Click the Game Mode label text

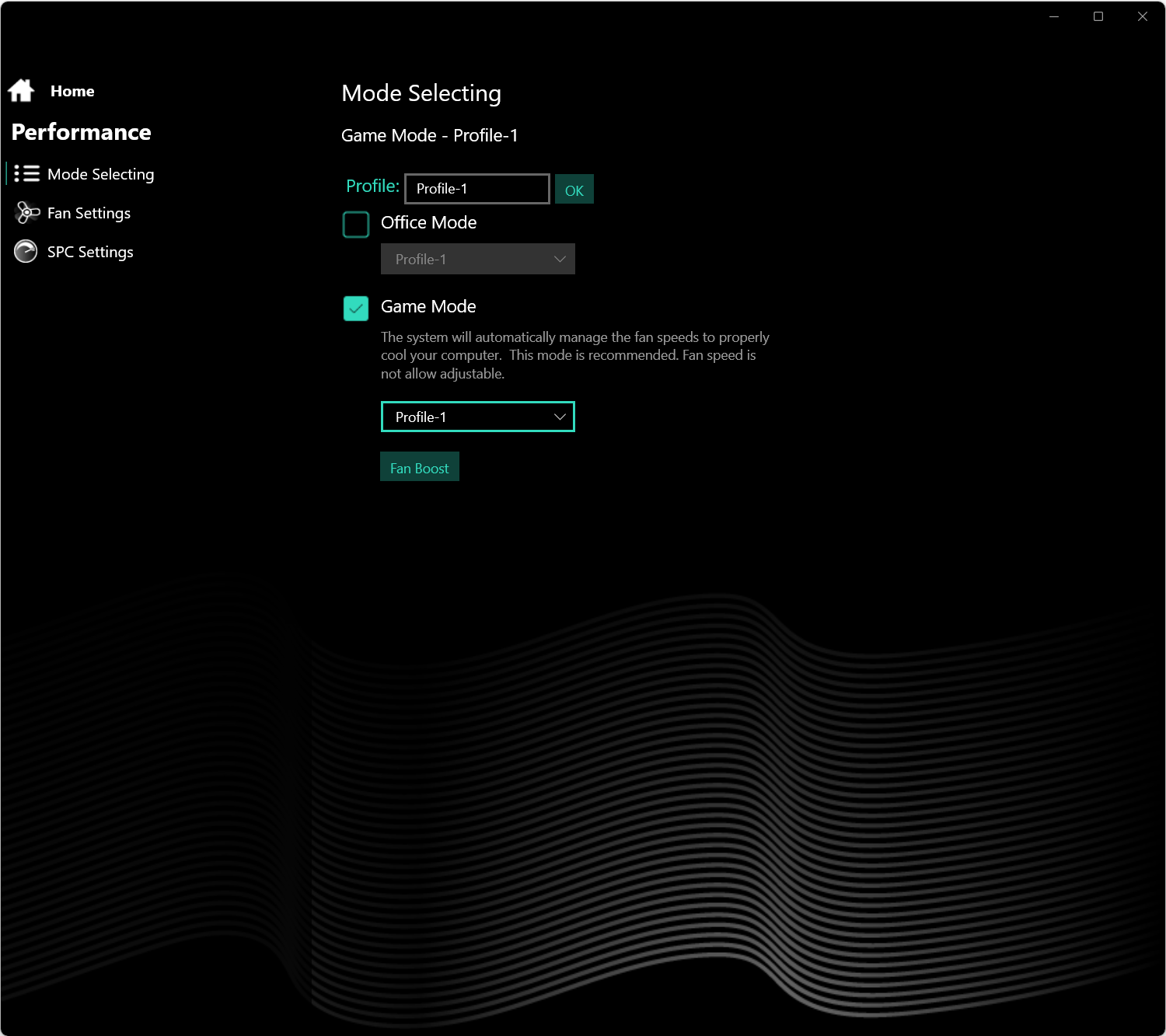428,306
